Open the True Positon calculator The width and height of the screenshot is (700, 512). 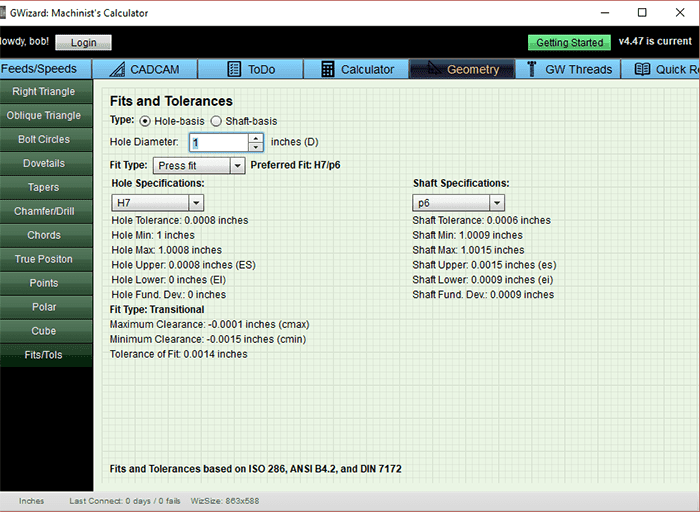click(46, 259)
